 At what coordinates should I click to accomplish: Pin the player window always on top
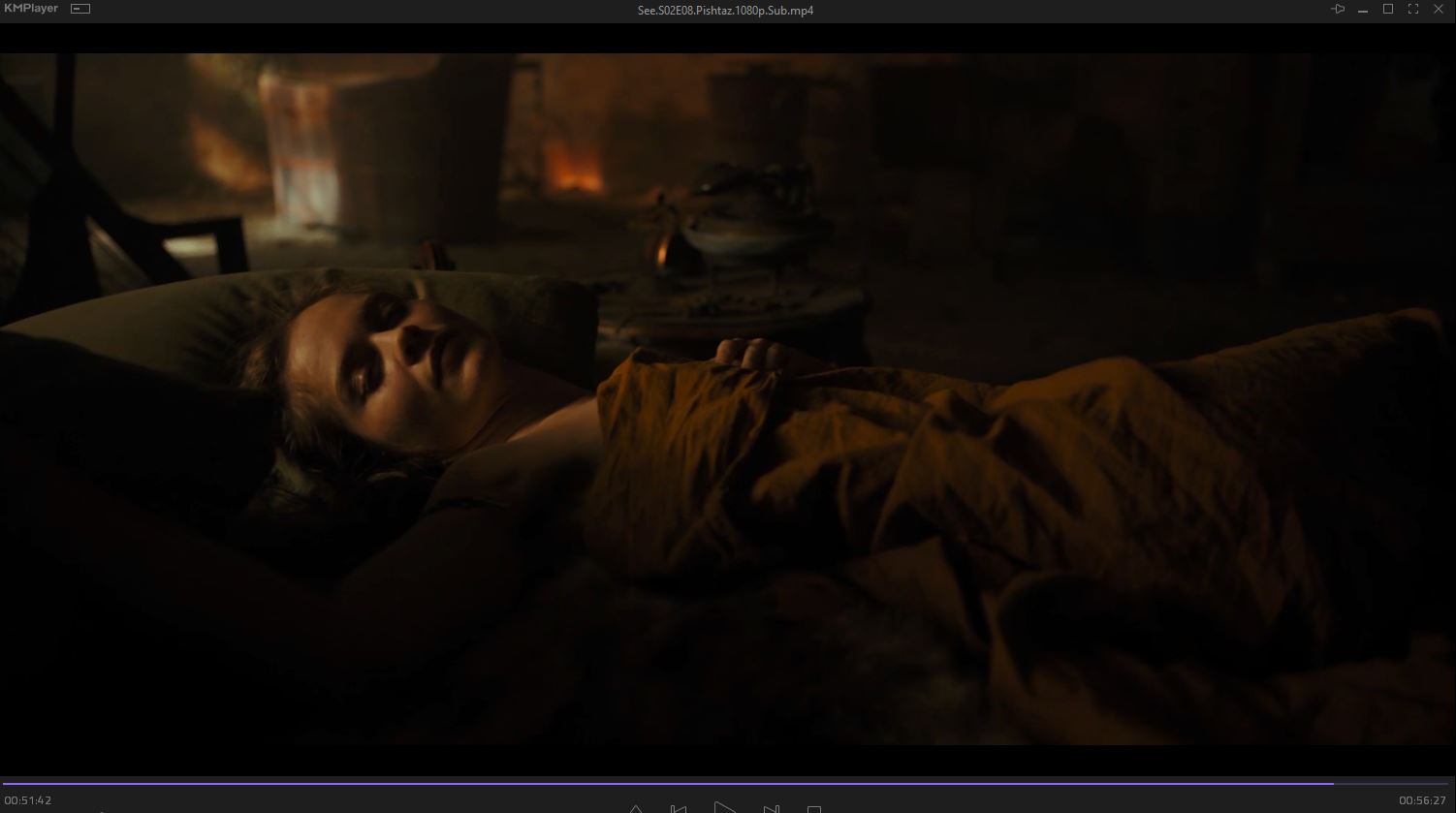[1338, 10]
